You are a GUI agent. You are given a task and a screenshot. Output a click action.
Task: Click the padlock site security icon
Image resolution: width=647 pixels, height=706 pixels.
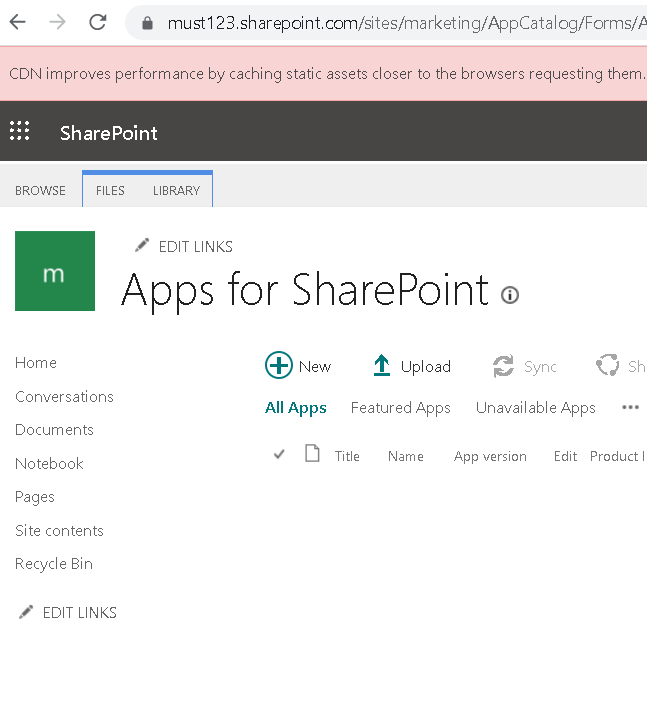coord(147,23)
